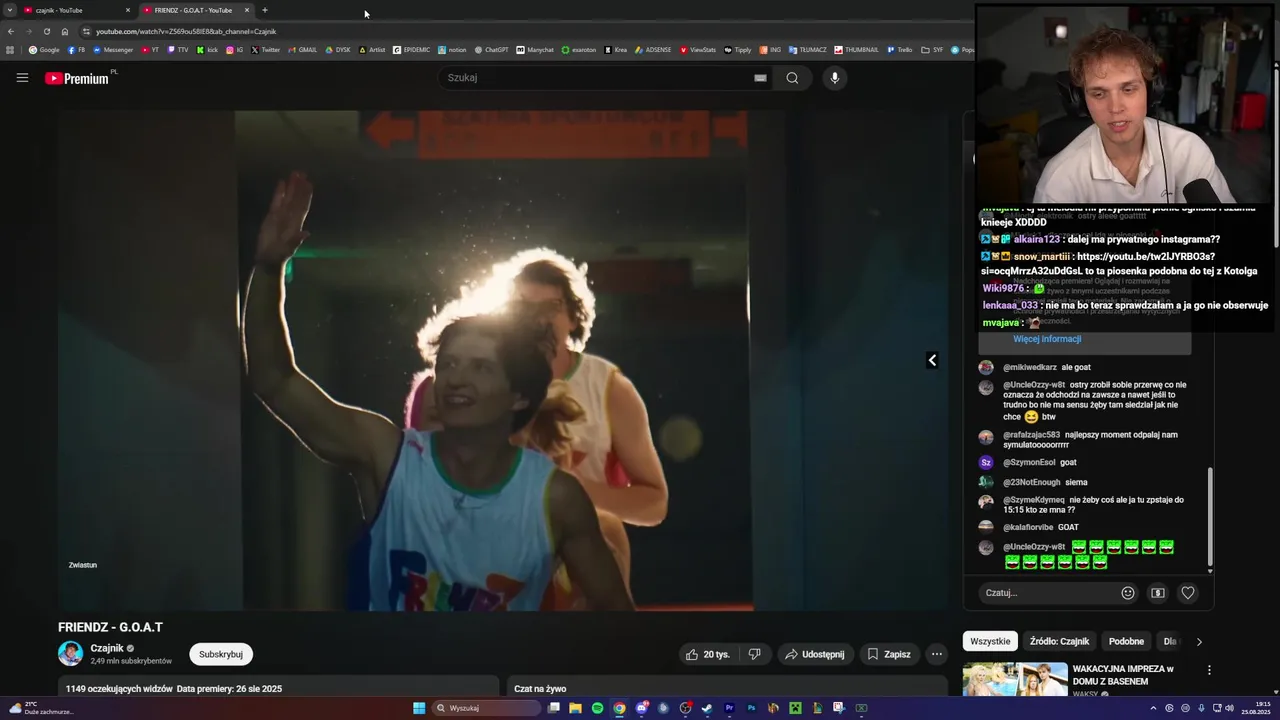The width and height of the screenshot is (1280, 720).
Task: Open the Trello bookmark
Action: click(899, 50)
